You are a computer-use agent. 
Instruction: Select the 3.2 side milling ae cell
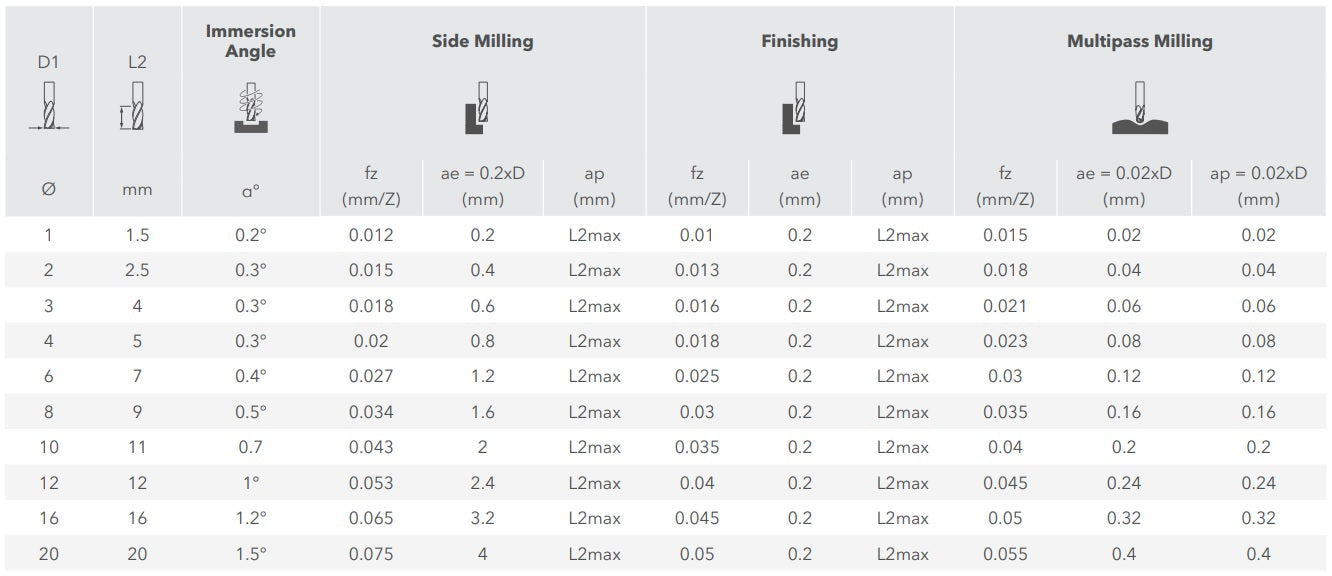pos(482,518)
